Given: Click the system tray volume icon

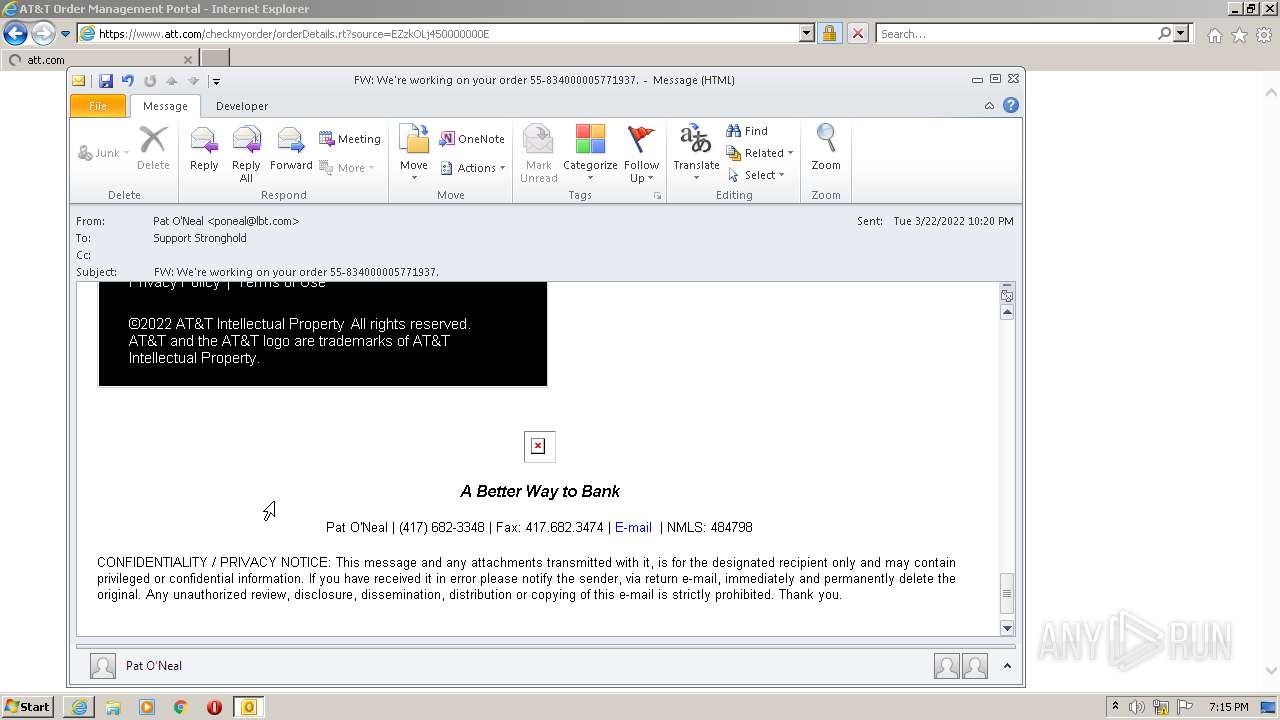Looking at the screenshot, I should 1136,707.
